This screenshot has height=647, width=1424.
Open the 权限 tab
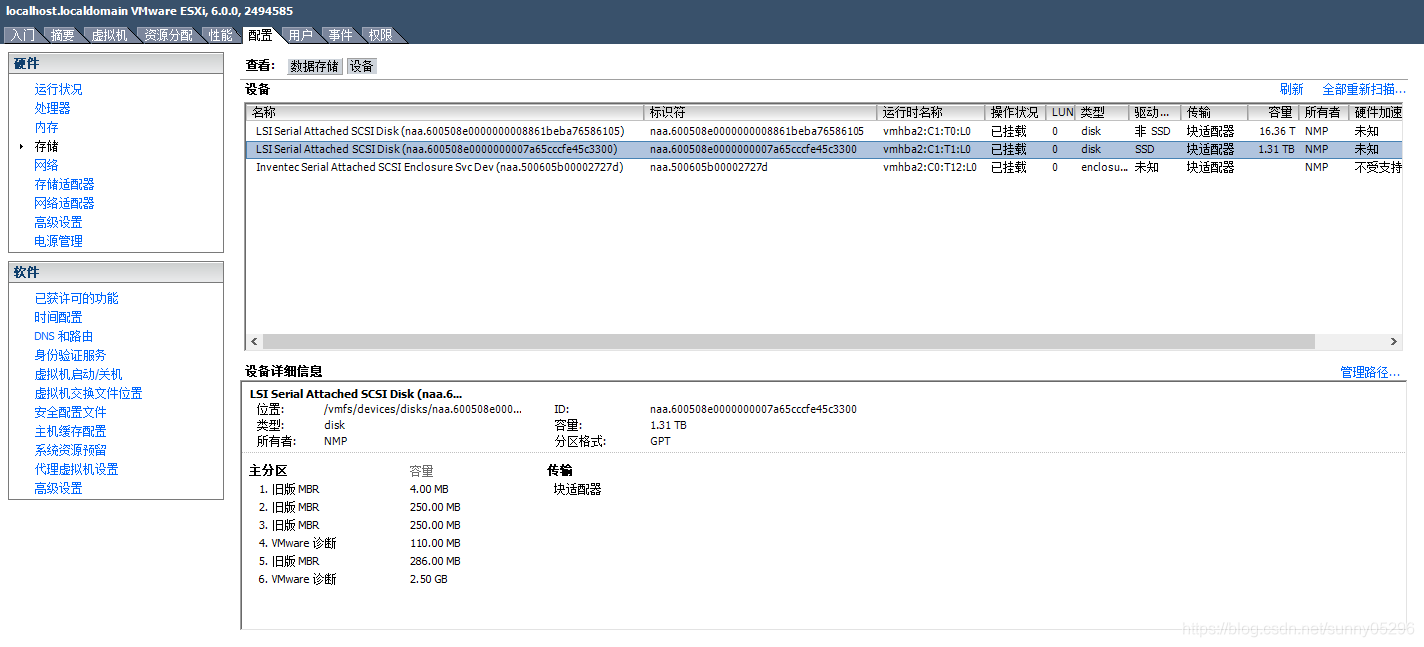[x=380, y=35]
